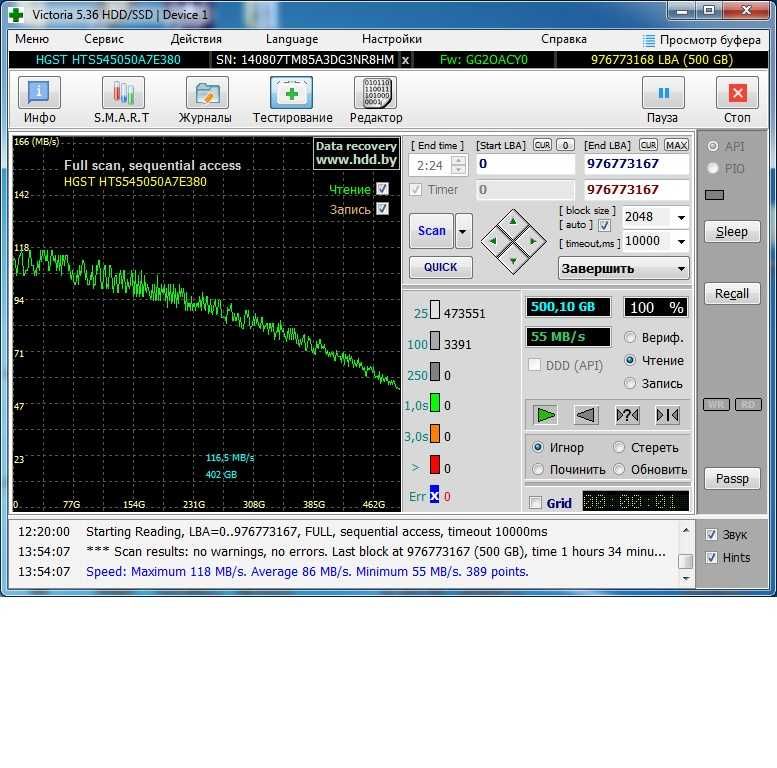Click the Start LBA input field
The width and height of the screenshot is (777, 768).
(526, 164)
